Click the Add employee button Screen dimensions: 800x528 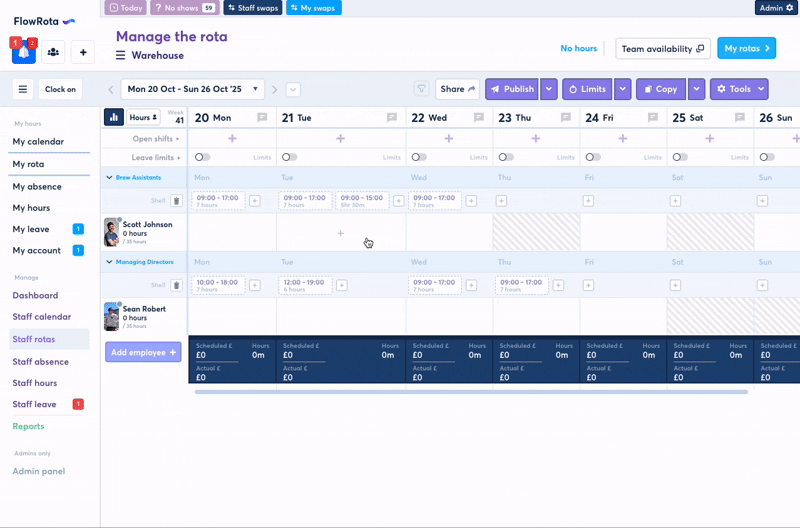143,352
